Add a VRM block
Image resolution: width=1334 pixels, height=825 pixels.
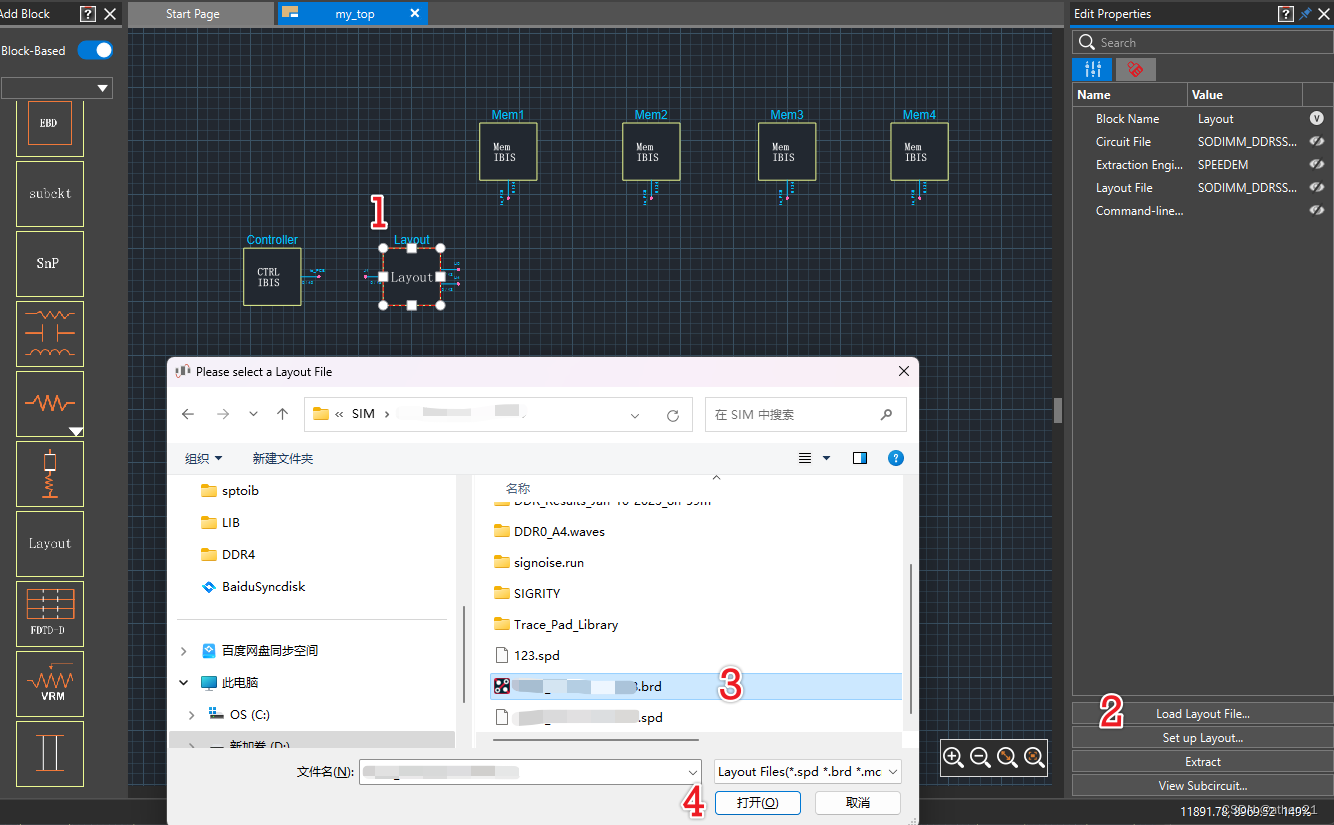tap(49, 683)
